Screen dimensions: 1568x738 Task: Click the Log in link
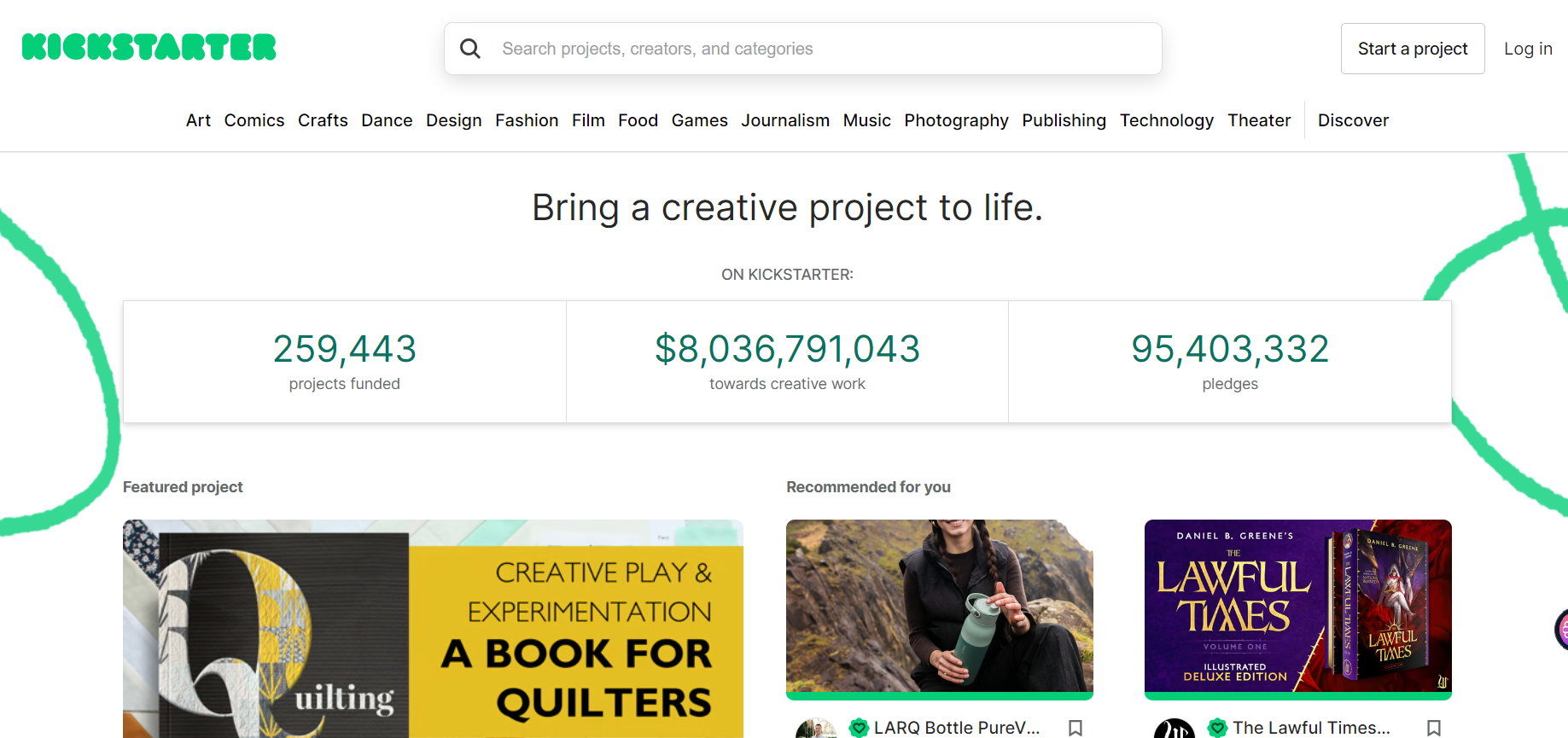[x=1528, y=49]
